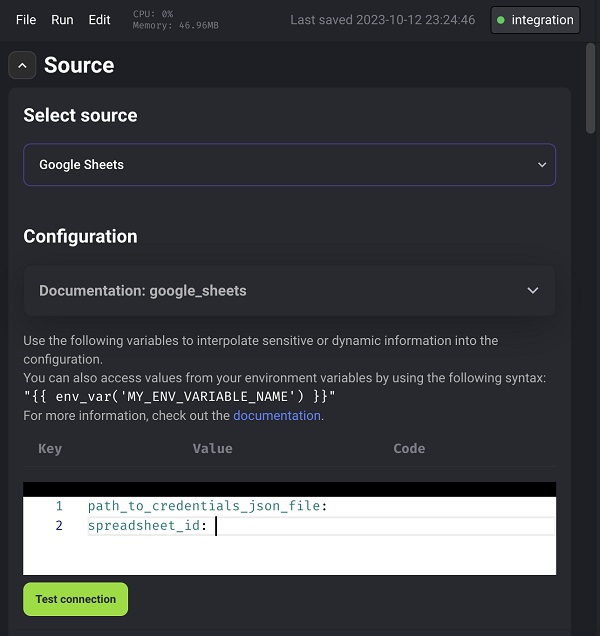The height and width of the screenshot is (636, 600).
Task: Click the env_var syntax example text
Action: (179, 396)
